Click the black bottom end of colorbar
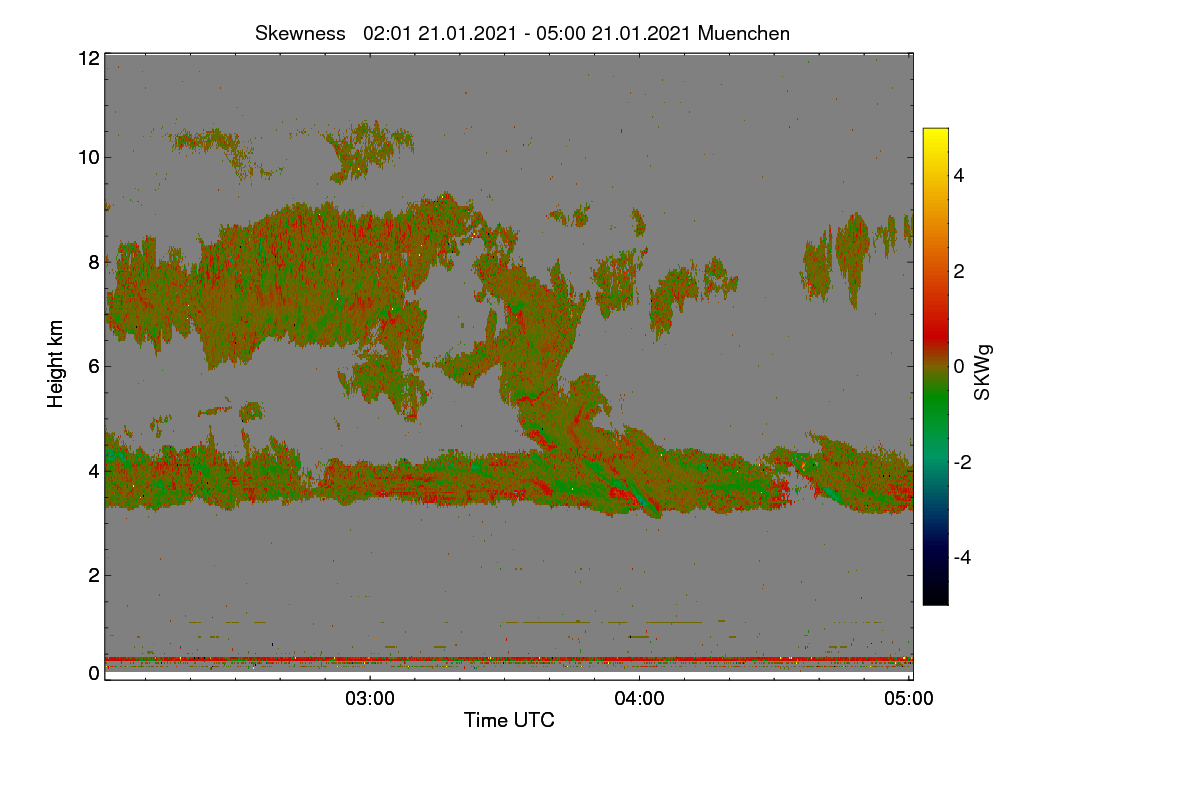Screen dimensions: 1200x800 tap(935, 595)
